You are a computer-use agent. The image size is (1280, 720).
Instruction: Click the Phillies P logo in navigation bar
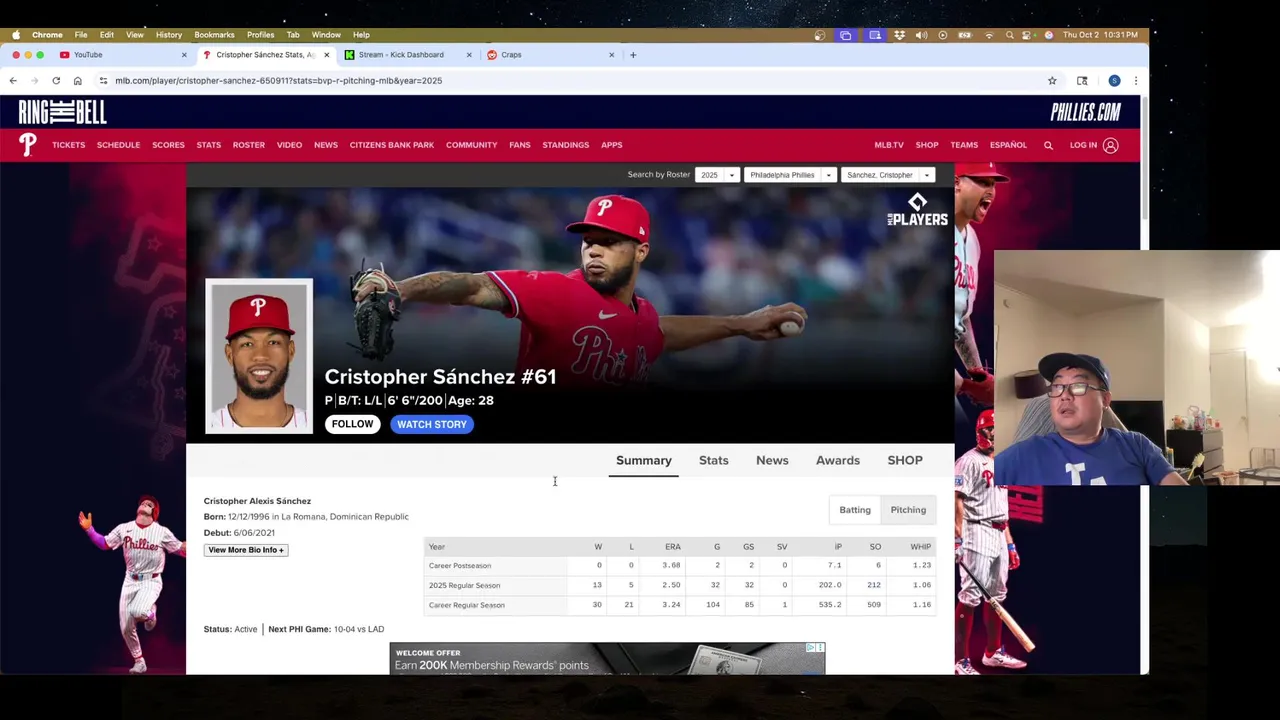click(27, 145)
